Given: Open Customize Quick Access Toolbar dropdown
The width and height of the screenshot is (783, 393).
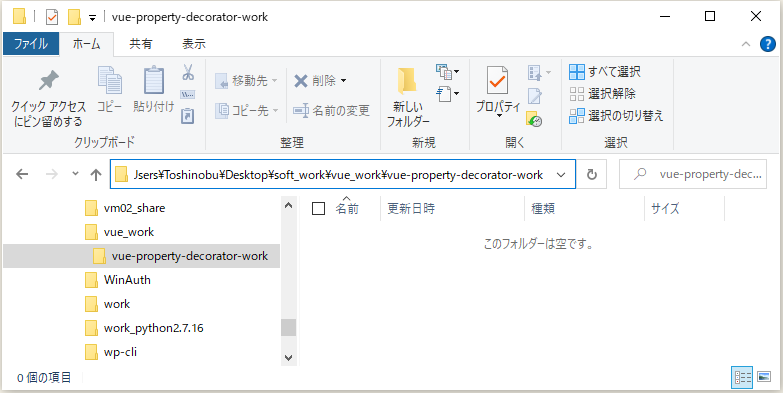Looking at the screenshot, I should pos(92,18).
